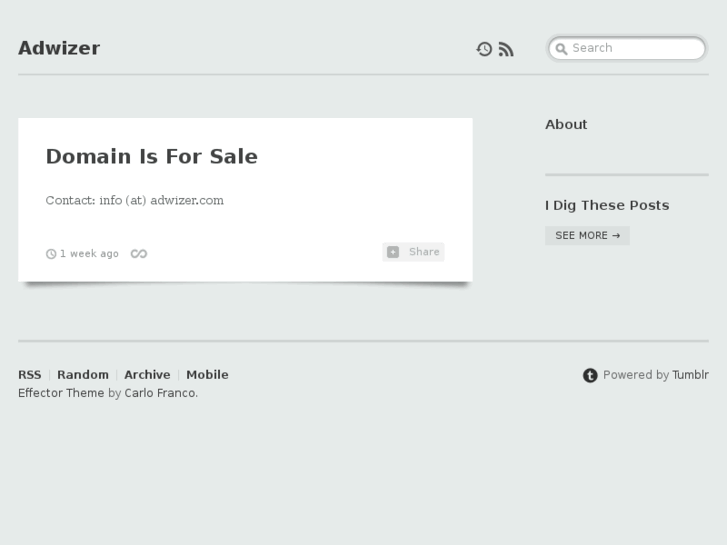727x545 pixels.
Task: Visit Carlo Franco's link
Action: tap(160, 393)
